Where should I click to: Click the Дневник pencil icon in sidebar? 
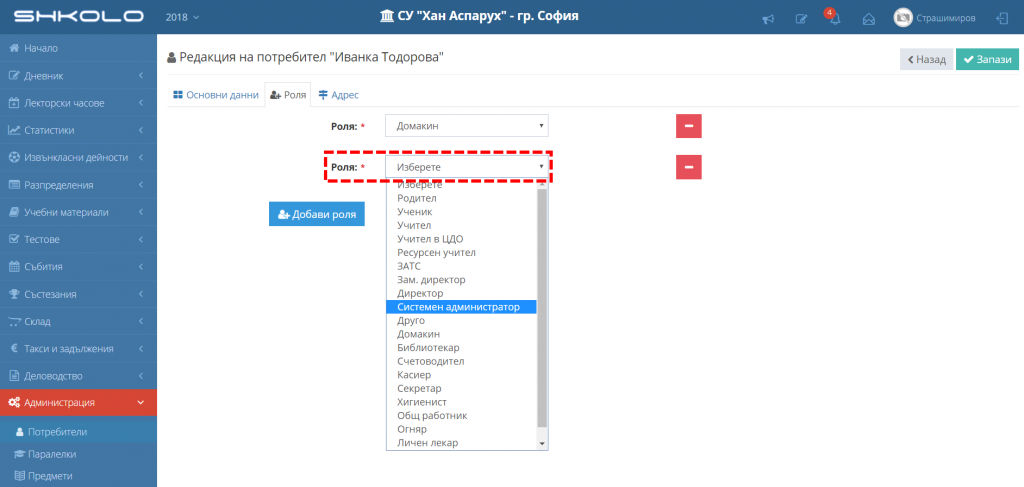point(13,76)
